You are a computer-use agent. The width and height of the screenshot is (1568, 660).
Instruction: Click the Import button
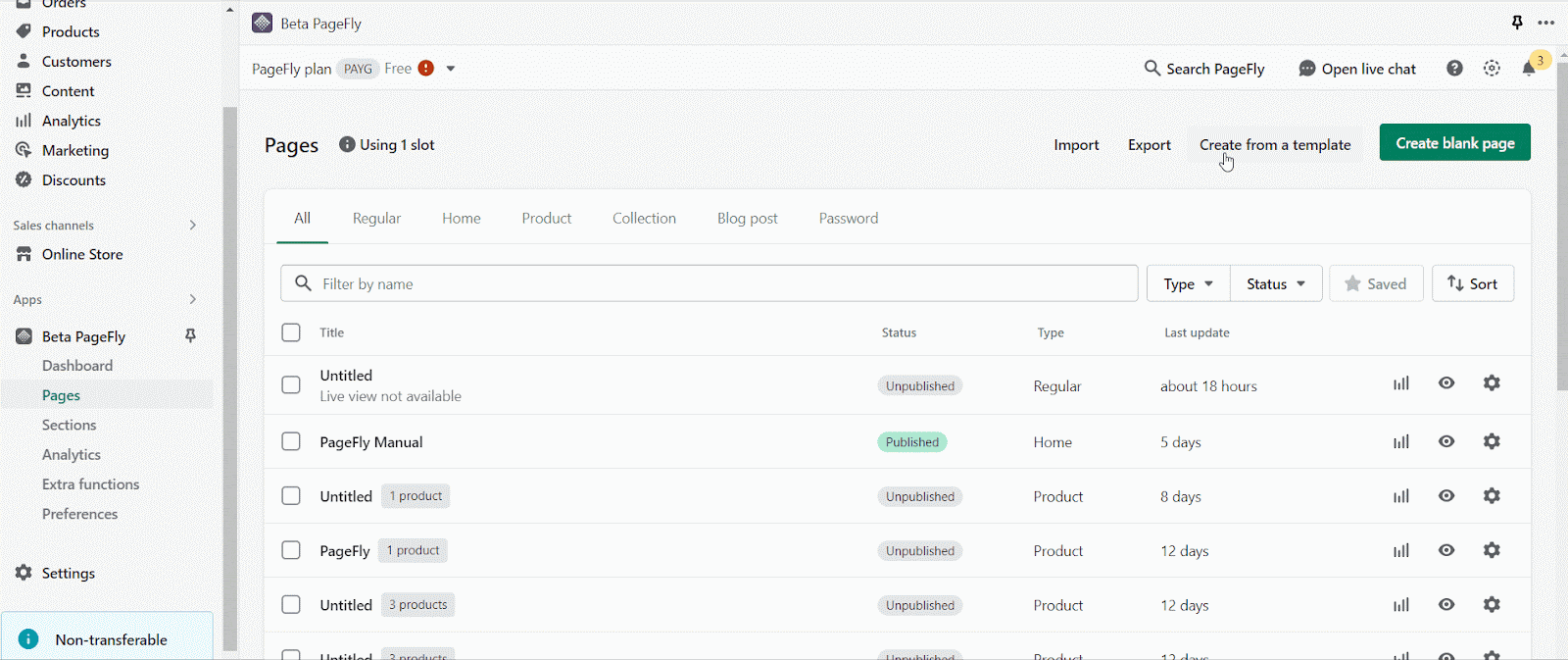tap(1076, 144)
